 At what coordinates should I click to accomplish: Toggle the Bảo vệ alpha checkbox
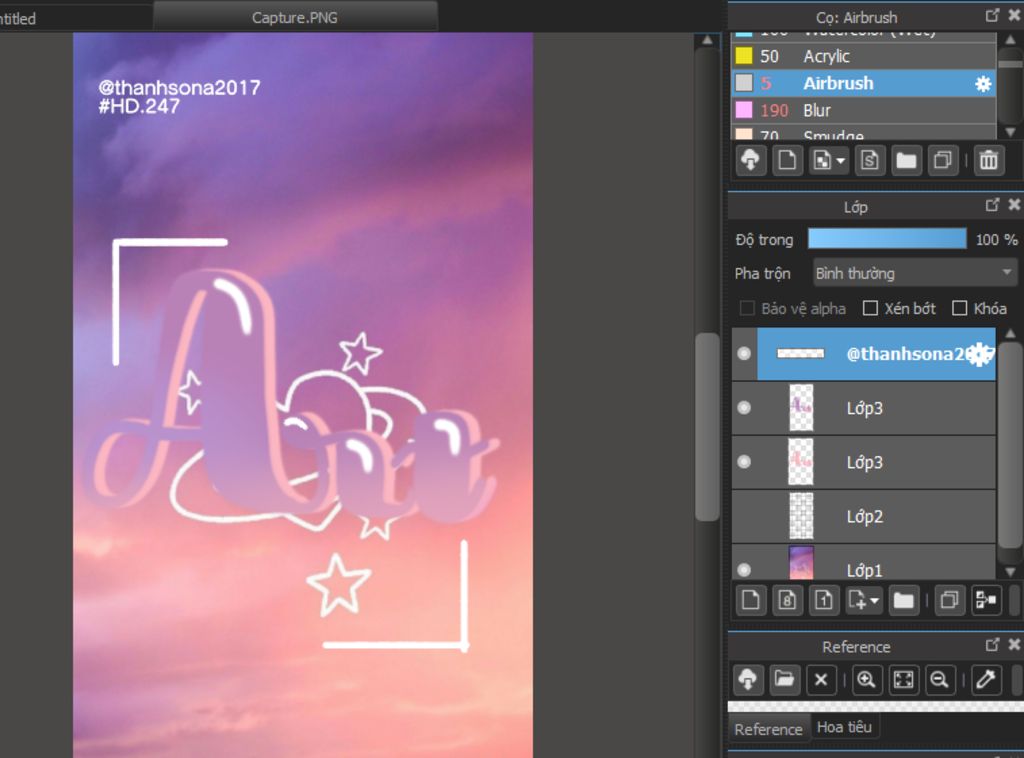pyautogui.click(x=746, y=308)
